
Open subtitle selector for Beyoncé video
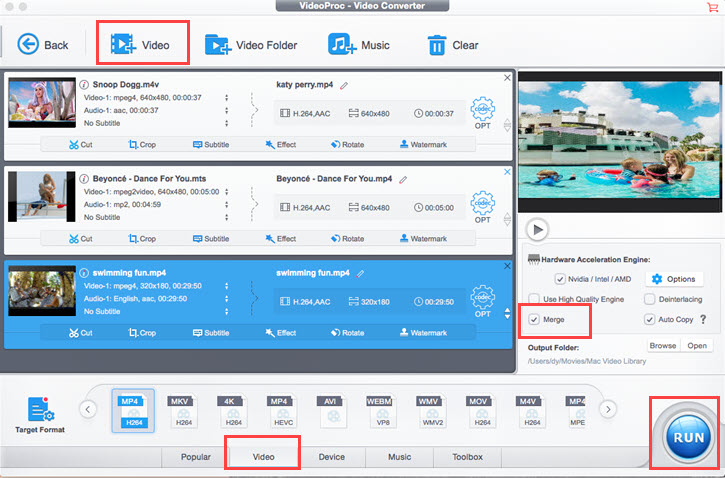[227, 217]
